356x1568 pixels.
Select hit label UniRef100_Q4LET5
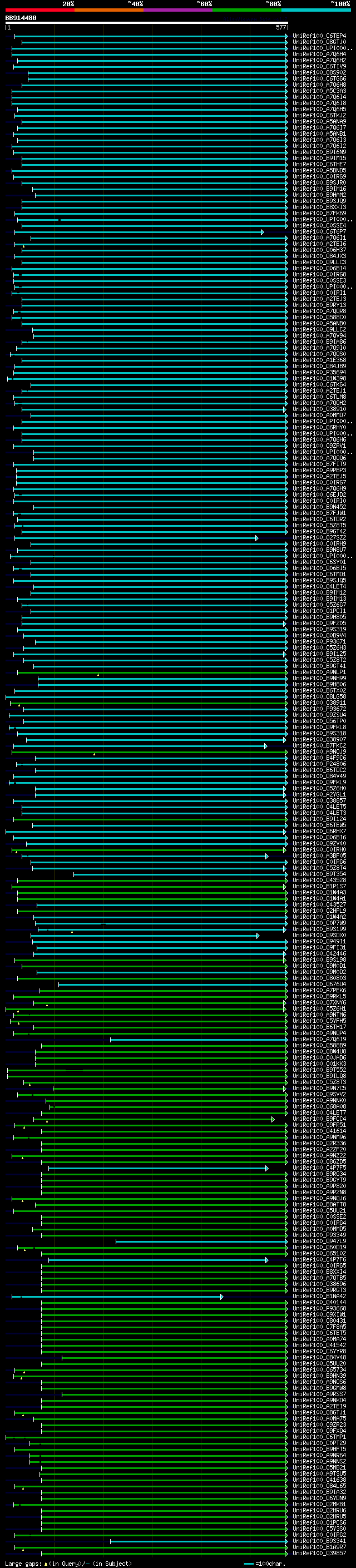[x=319, y=807]
